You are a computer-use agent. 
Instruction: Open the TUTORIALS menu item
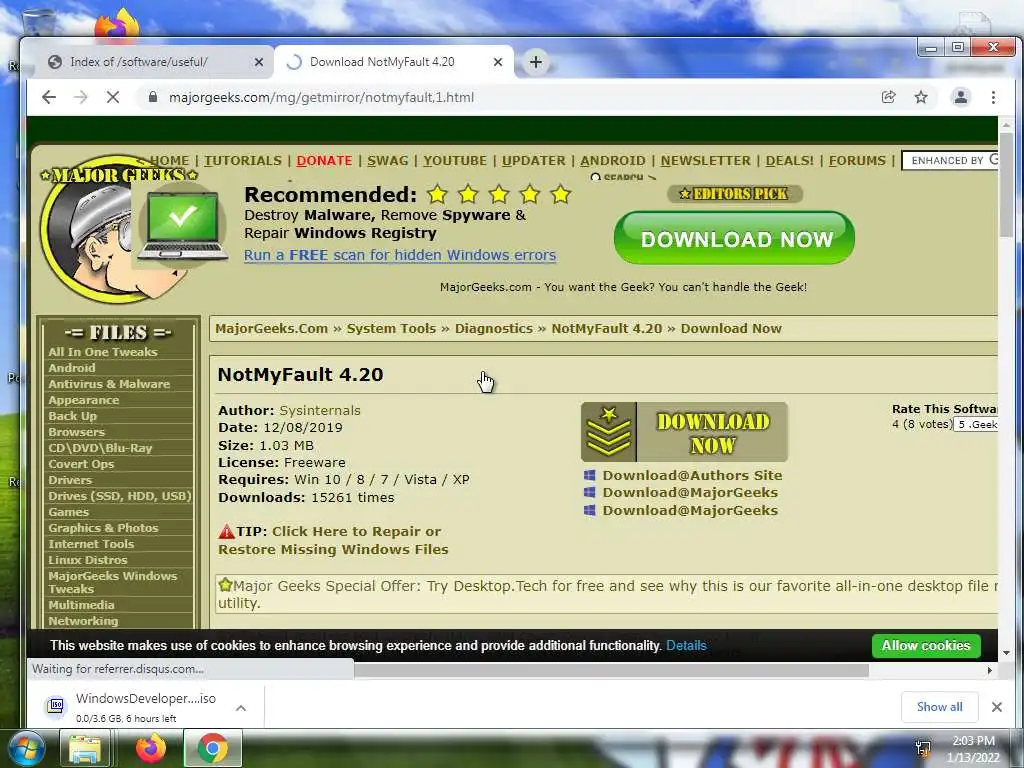[x=243, y=161]
